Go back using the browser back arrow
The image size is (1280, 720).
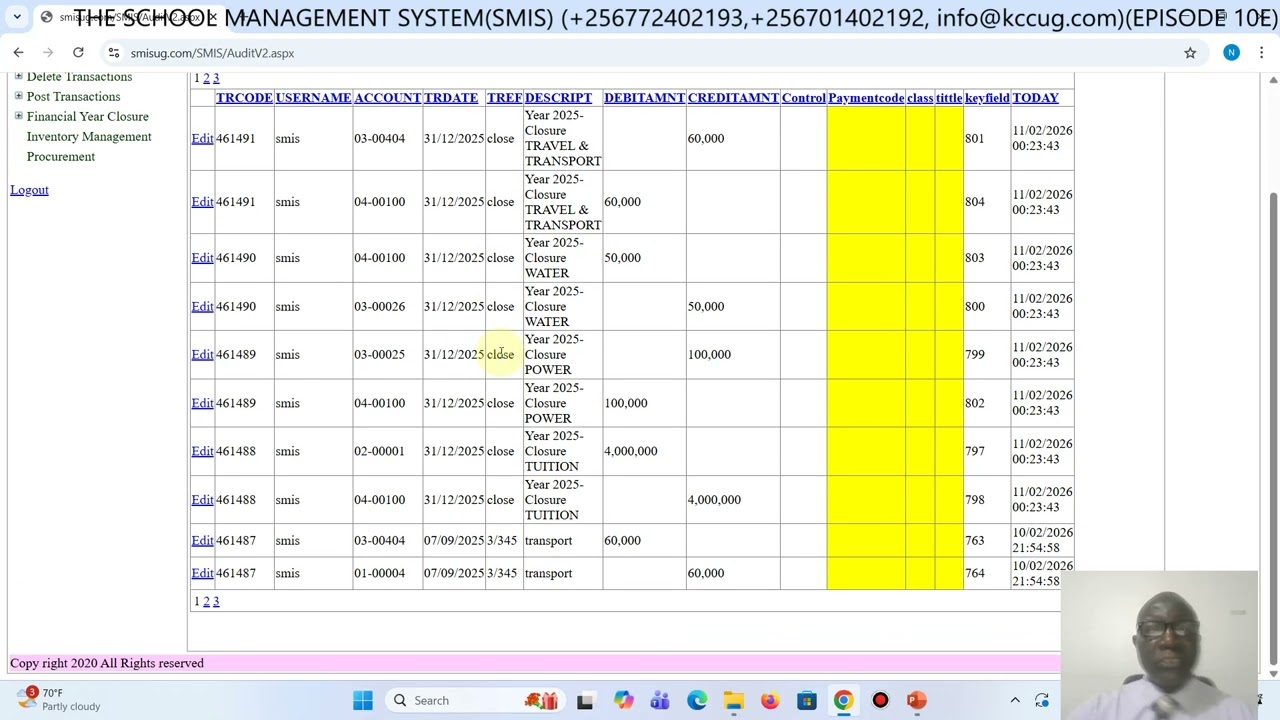pos(18,53)
